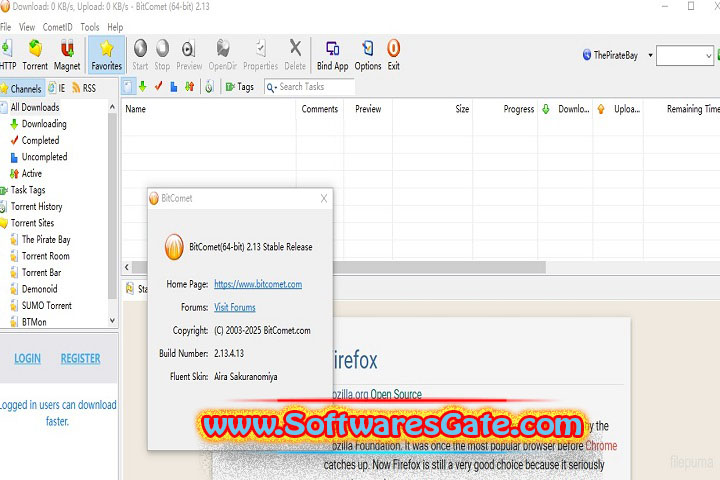
Task: Open the Properties toolbar icon
Action: click(260, 55)
